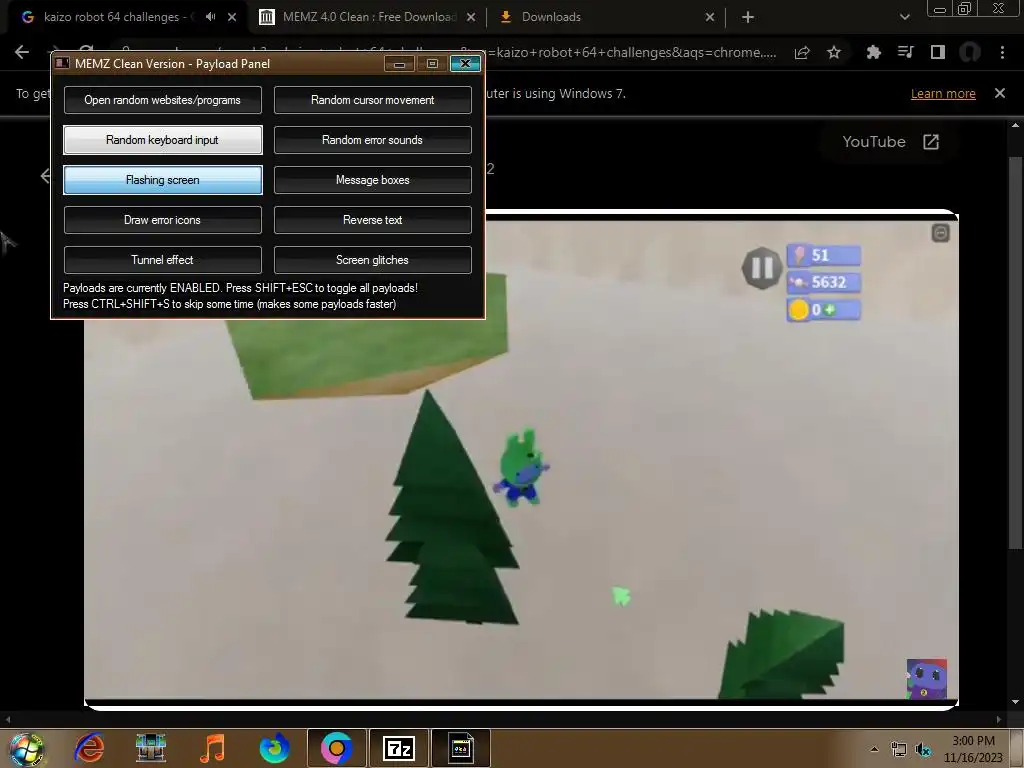Open the Chrome profile avatar
1024x768 pixels.
(x=970, y=52)
